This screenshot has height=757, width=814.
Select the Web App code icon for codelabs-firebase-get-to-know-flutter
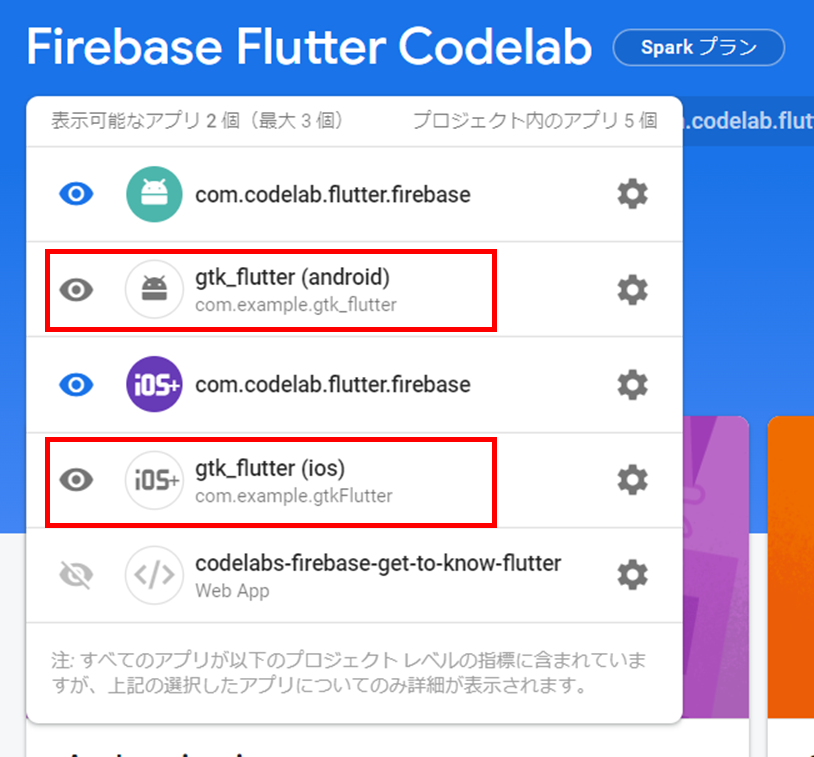coord(152,575)
